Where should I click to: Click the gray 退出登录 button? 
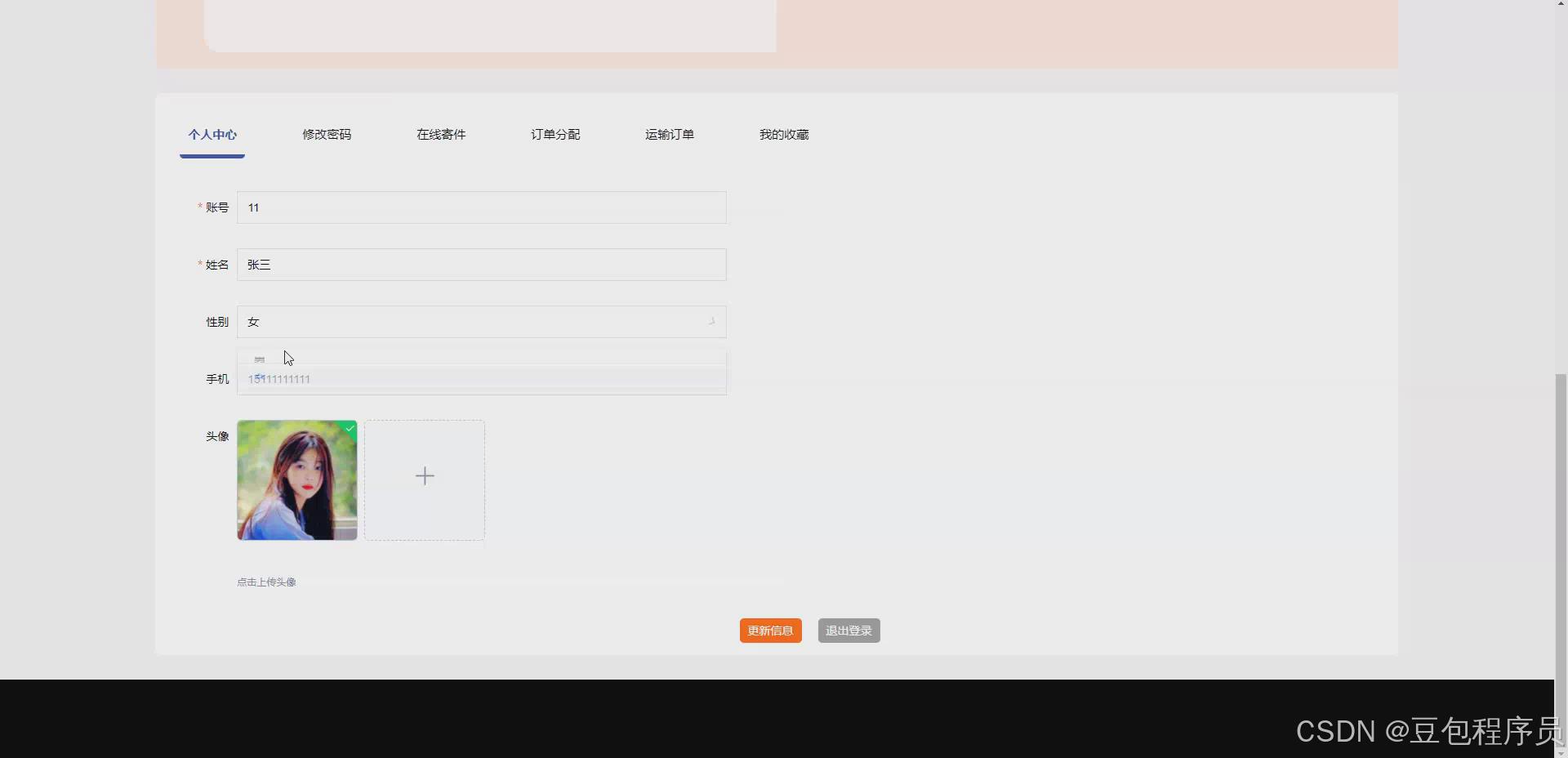[849, 631]
